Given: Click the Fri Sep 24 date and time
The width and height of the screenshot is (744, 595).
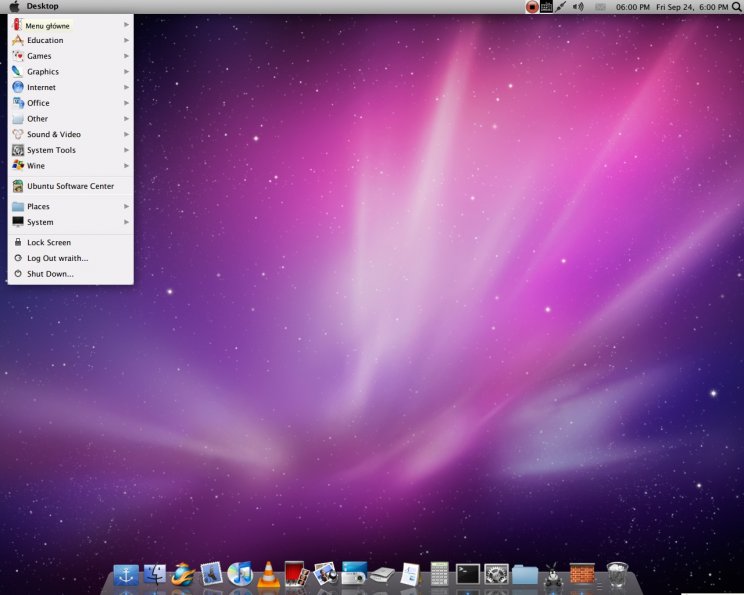Looking at the screenshot, I should click(692, 7).
